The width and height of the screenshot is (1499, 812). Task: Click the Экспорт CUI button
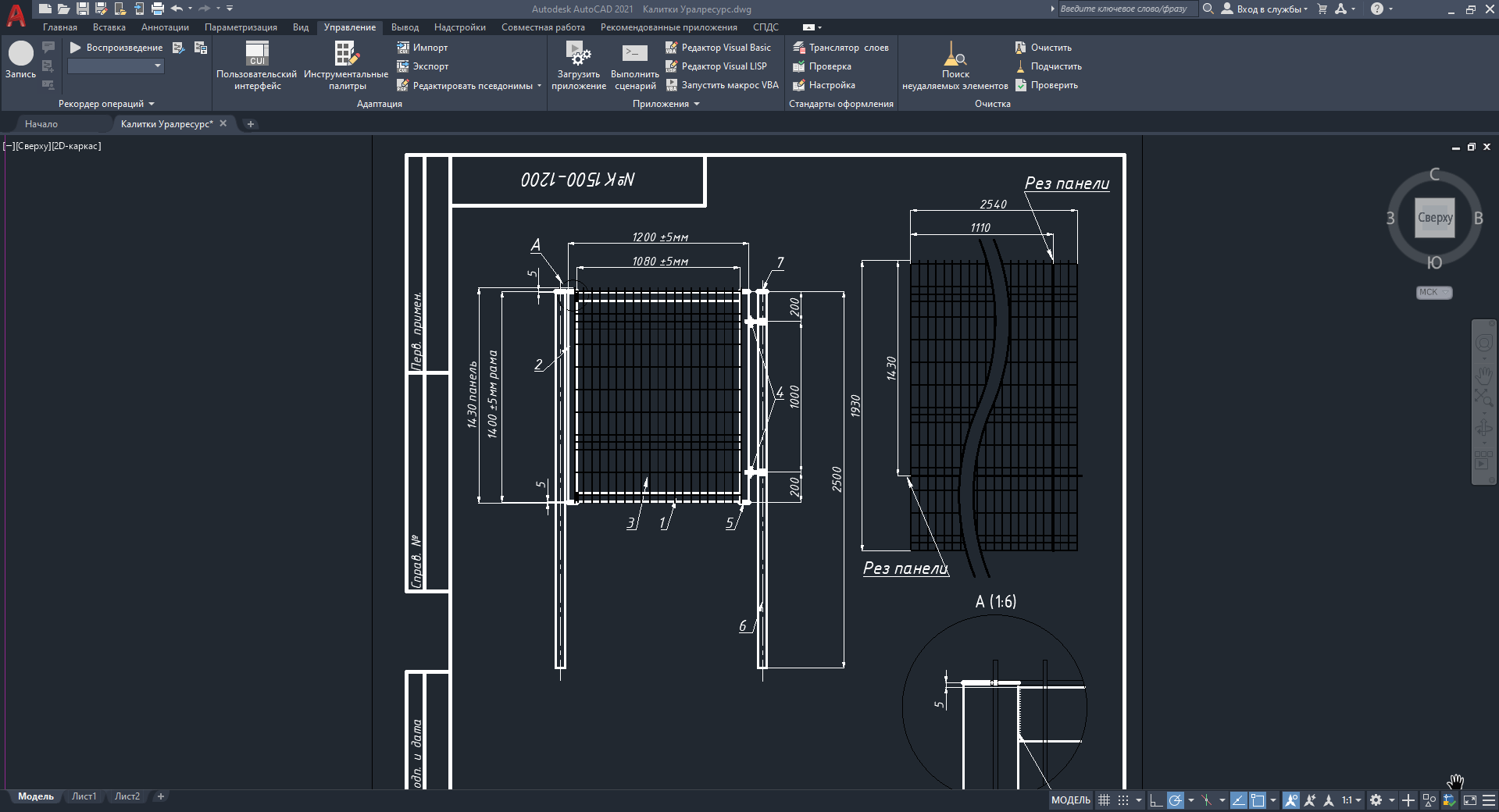click(423, 66)
